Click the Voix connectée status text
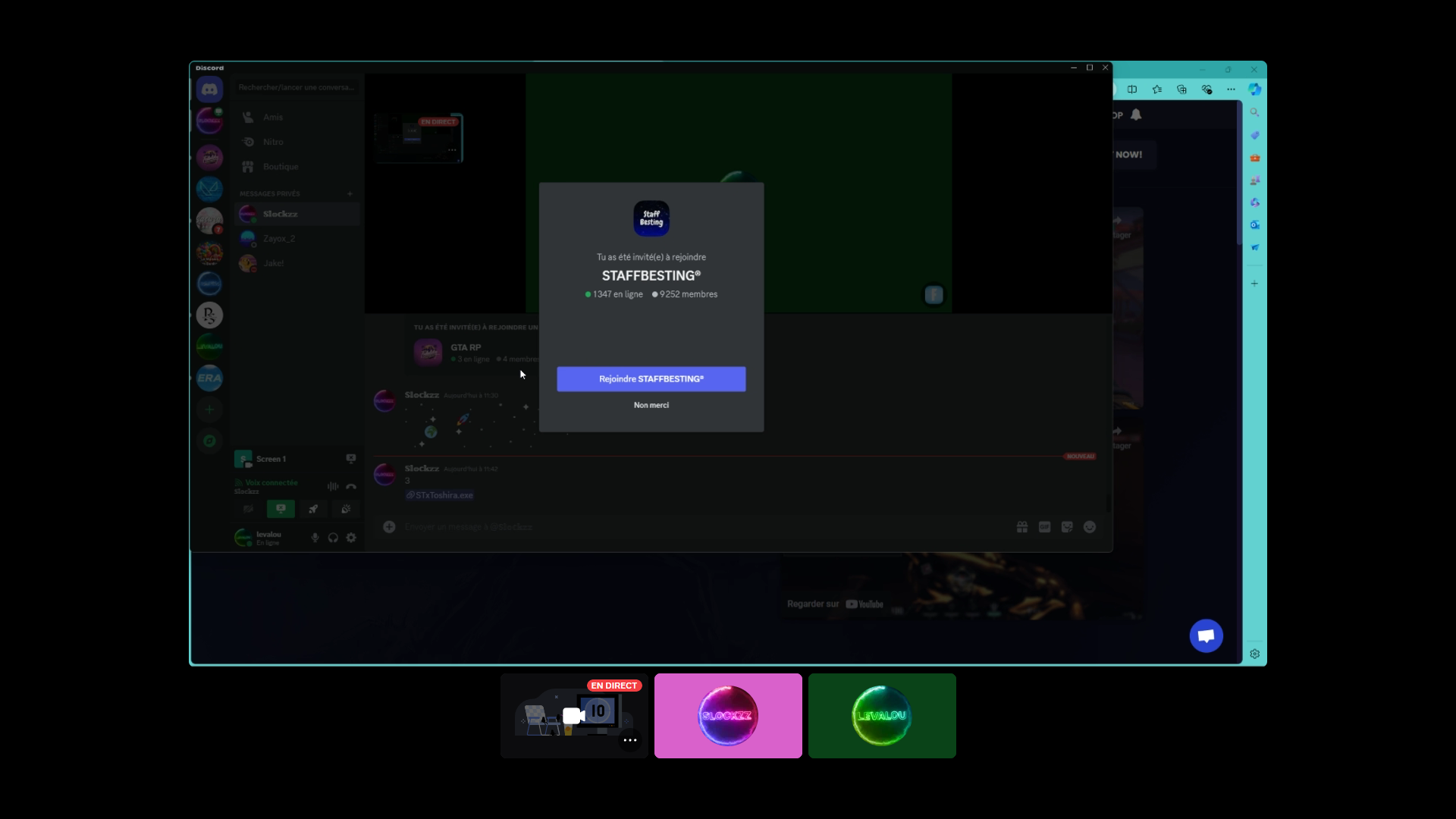Screen dimensions: 1456x819 click(271, 483)
